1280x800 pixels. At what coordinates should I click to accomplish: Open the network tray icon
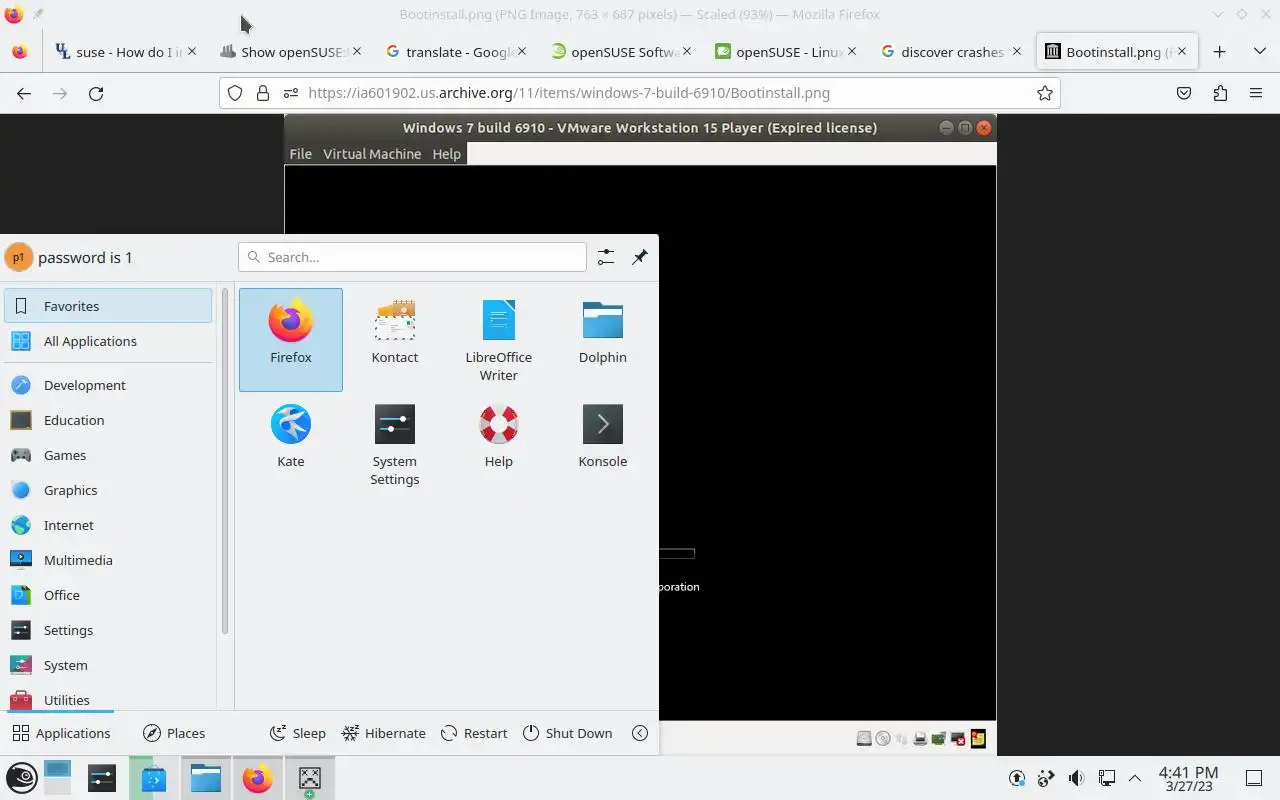[1106, 778]
